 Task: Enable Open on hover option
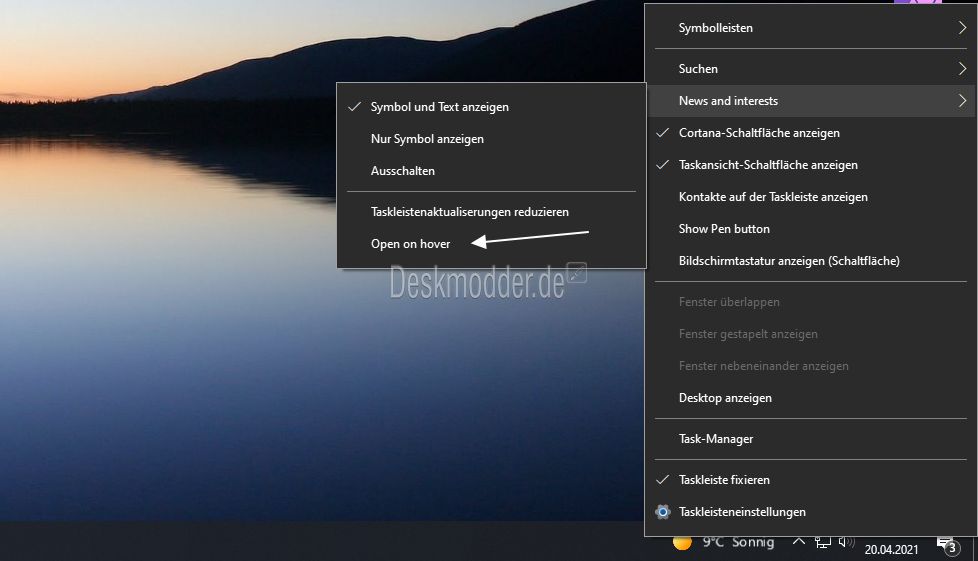491,243
